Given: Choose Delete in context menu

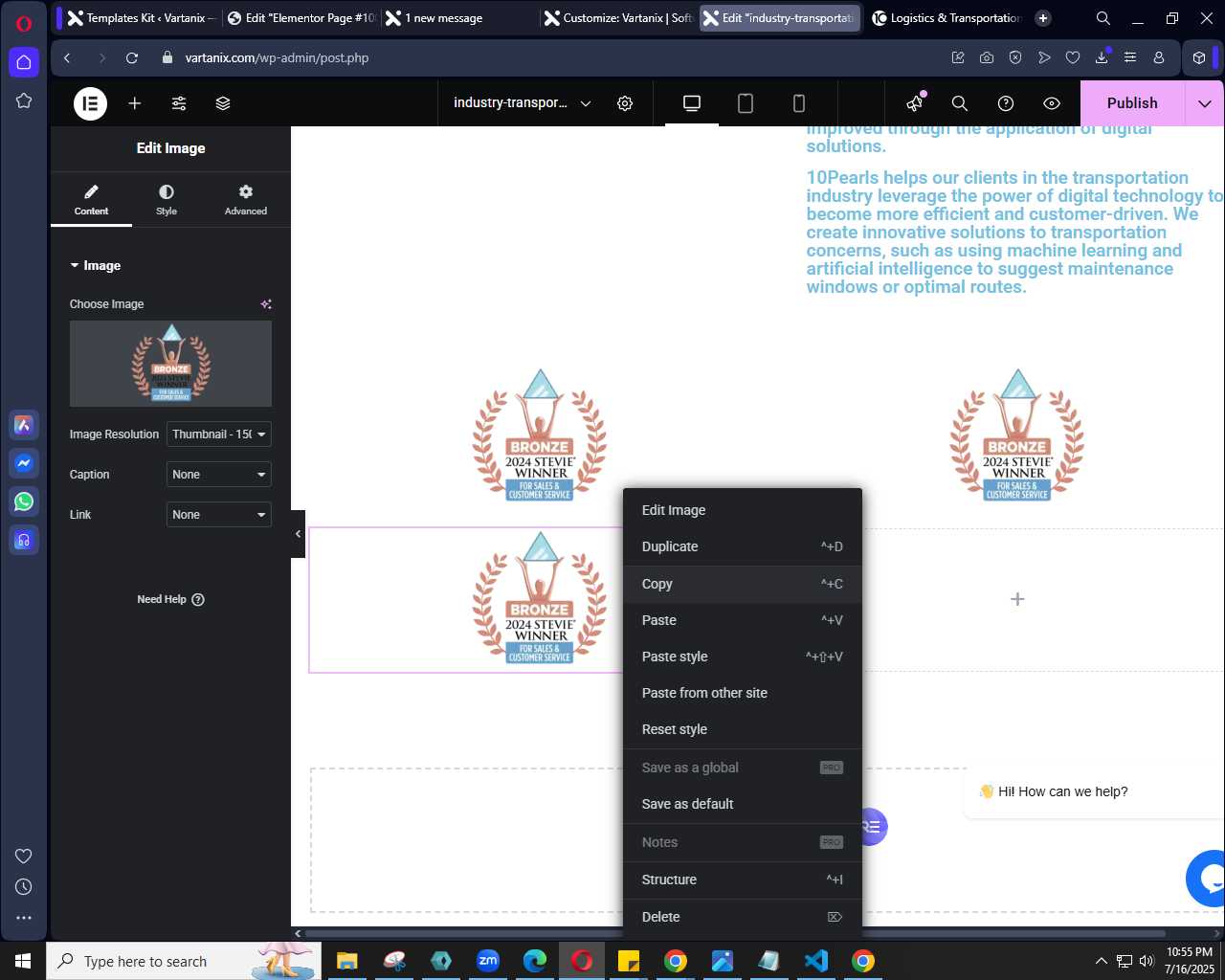Looking at the screenshot, I should 743,917.
